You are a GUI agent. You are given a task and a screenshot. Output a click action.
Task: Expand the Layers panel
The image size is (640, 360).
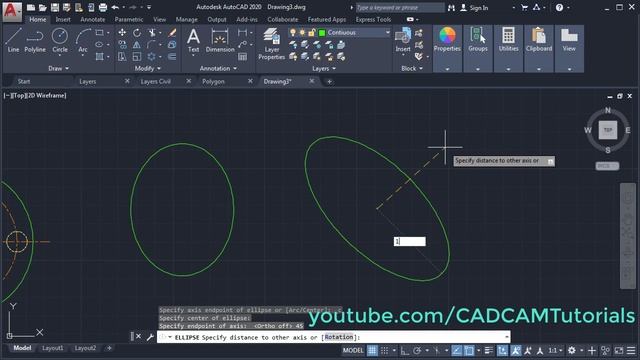point(324,69)
